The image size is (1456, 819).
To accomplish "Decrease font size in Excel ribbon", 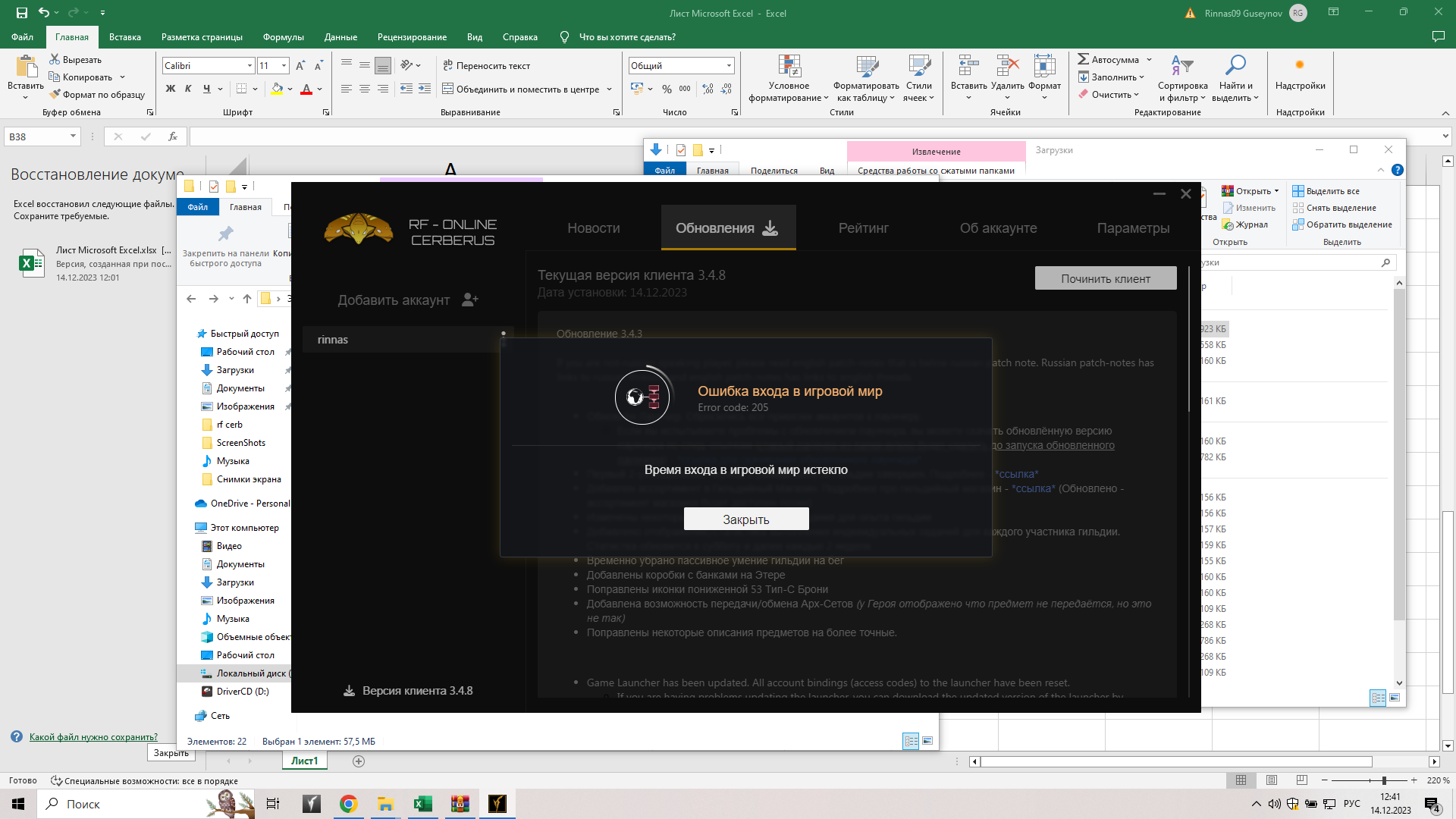I will click(x=319, y=66).
